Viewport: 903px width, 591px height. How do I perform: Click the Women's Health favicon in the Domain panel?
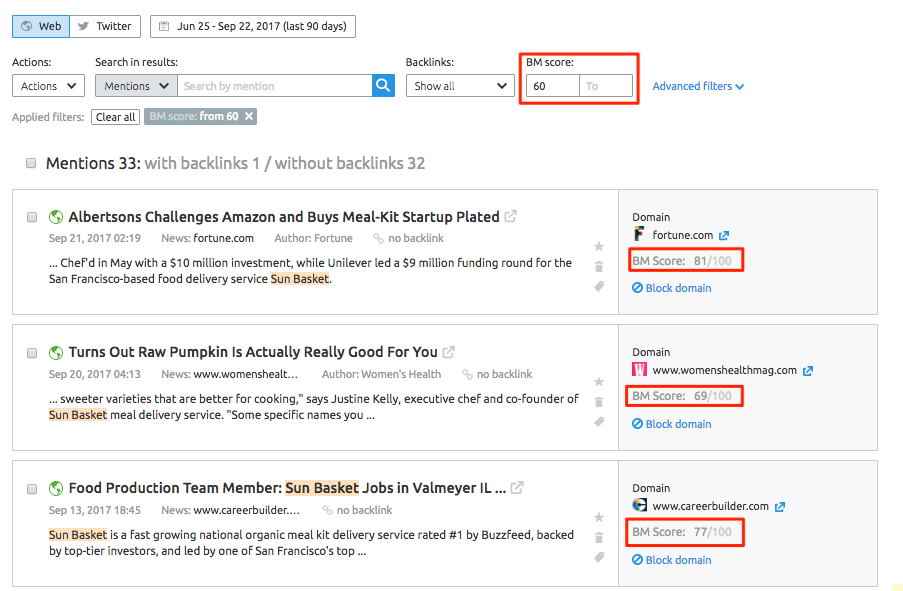click(639, 369)
